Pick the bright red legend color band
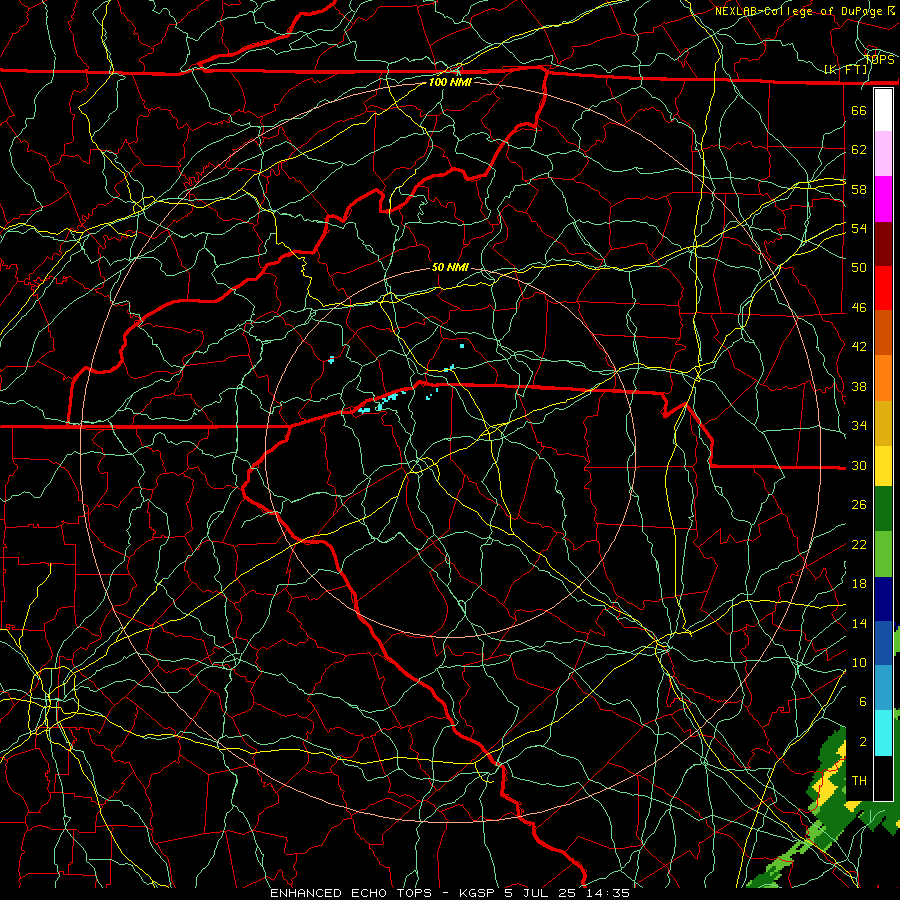Screen dimensions: 900x900 coord(883,288)
